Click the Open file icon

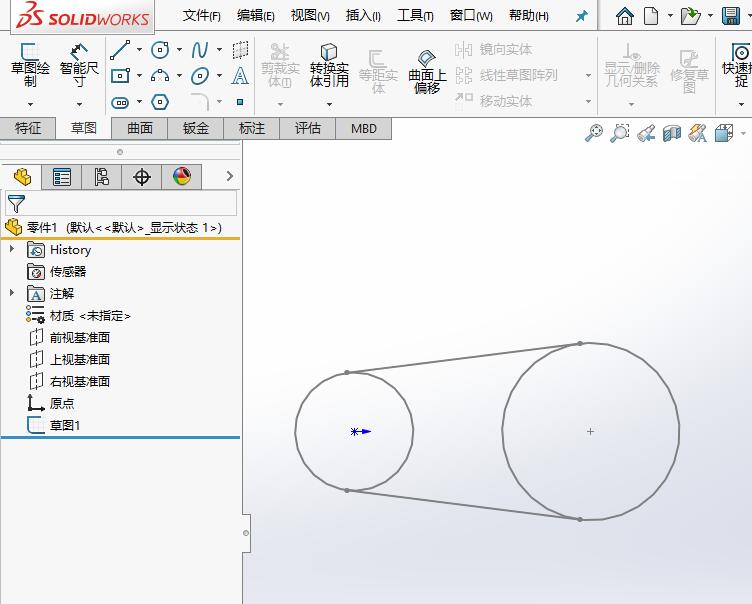[x=690, y=16]
